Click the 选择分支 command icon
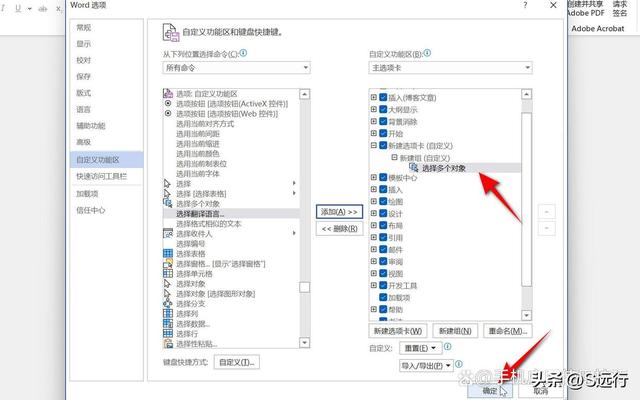640x400 pixels. [x=168, y=303]
